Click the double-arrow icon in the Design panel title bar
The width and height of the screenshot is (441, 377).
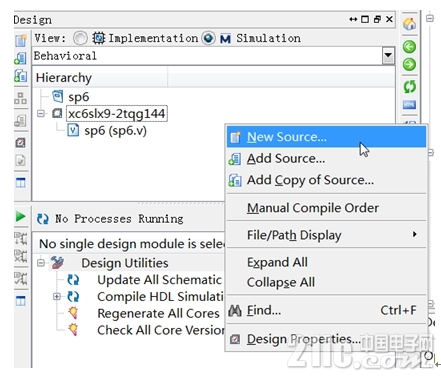[x=353, y=19]
